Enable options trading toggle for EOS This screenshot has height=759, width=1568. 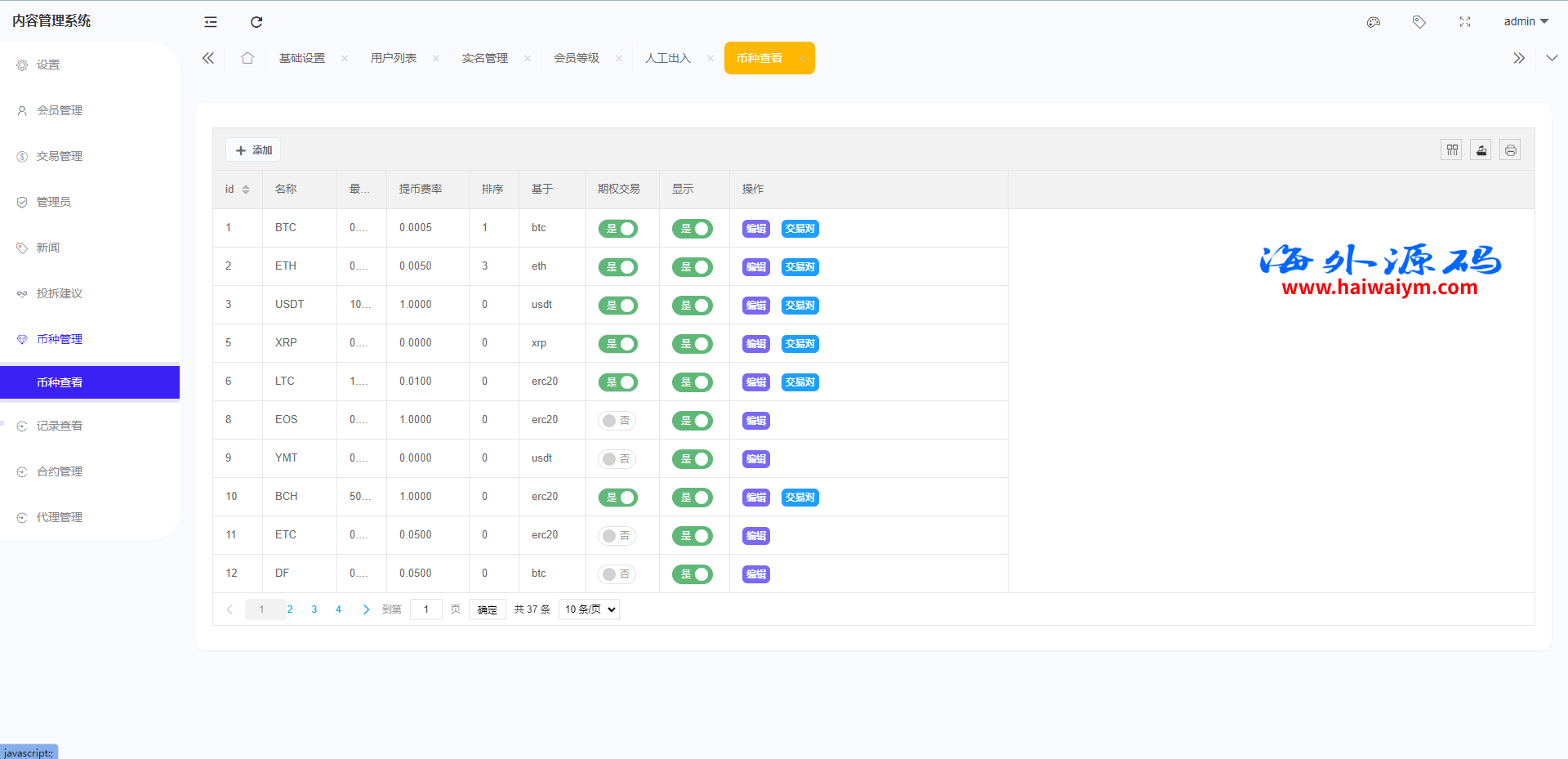click(x=617, y=421)
